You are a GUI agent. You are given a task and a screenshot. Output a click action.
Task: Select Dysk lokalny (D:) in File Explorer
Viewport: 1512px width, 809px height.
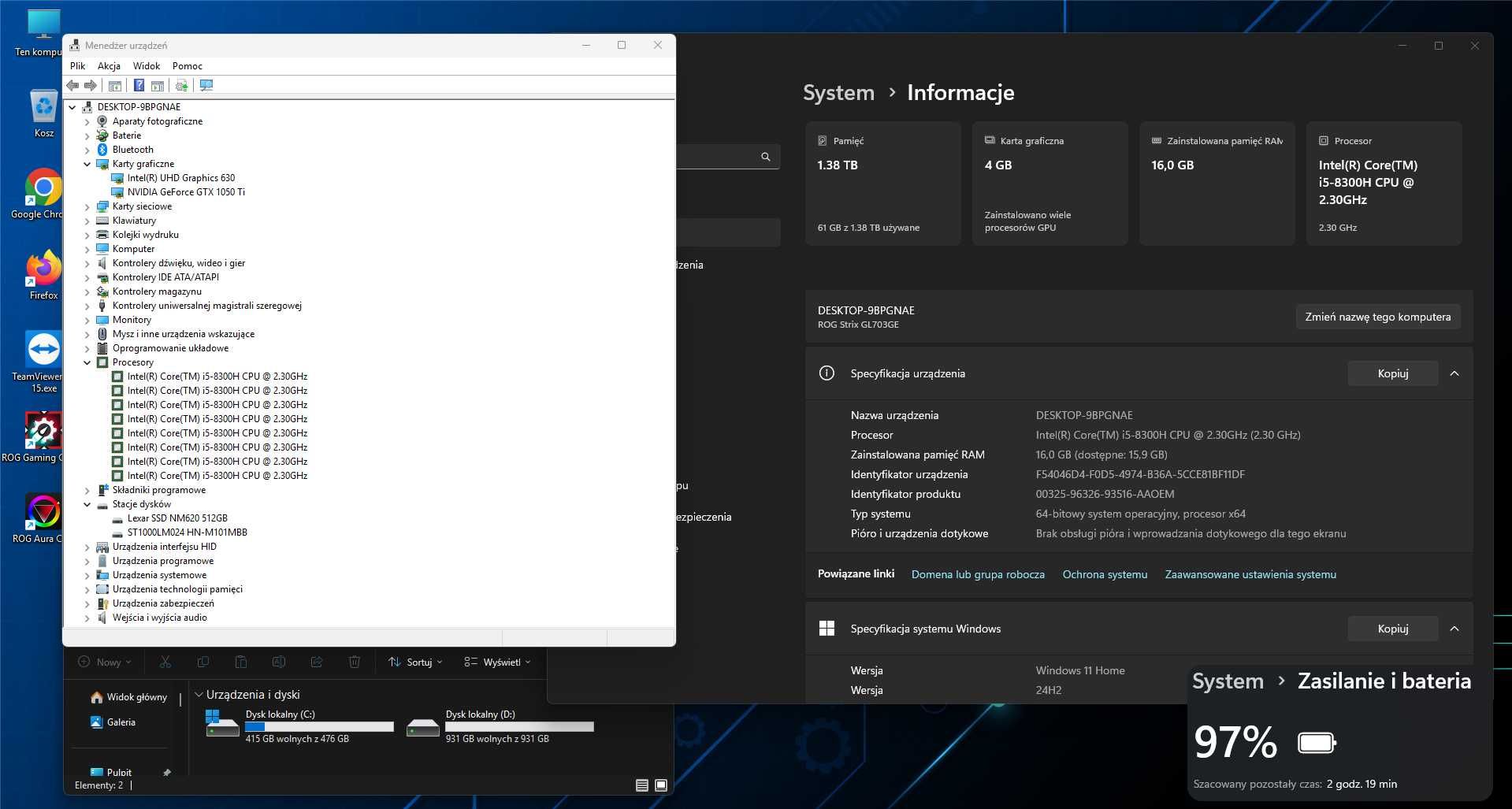pos(500,726)
